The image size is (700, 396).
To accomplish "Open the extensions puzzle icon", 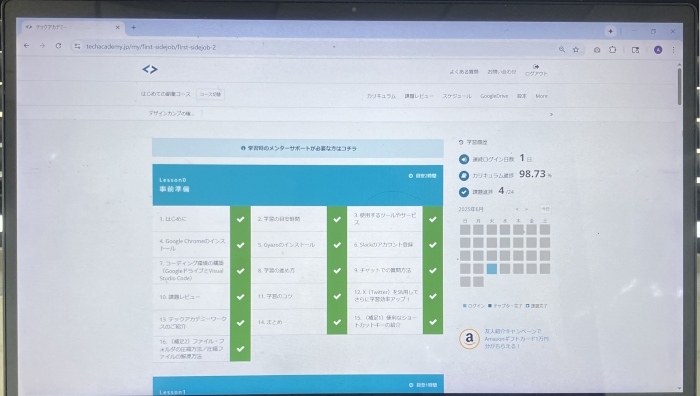I will point(612,50).
